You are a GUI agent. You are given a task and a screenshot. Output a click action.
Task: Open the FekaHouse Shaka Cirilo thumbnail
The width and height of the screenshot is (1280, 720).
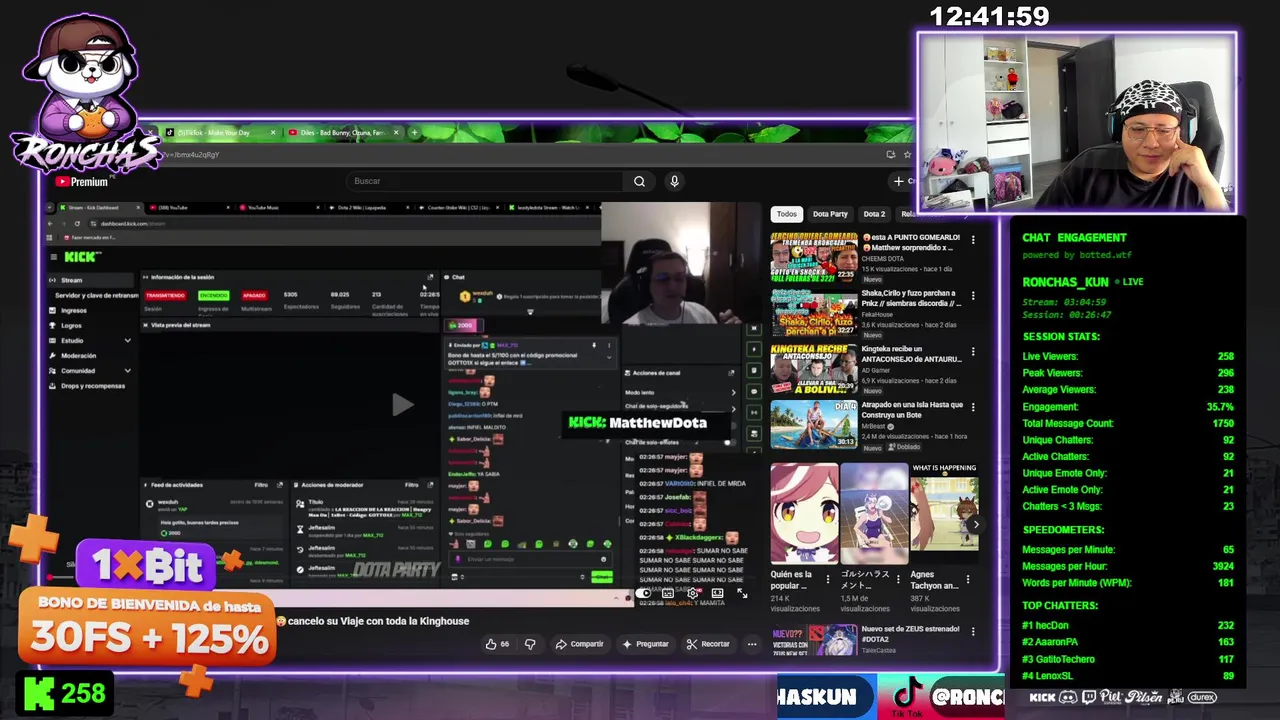pos(813,313)
